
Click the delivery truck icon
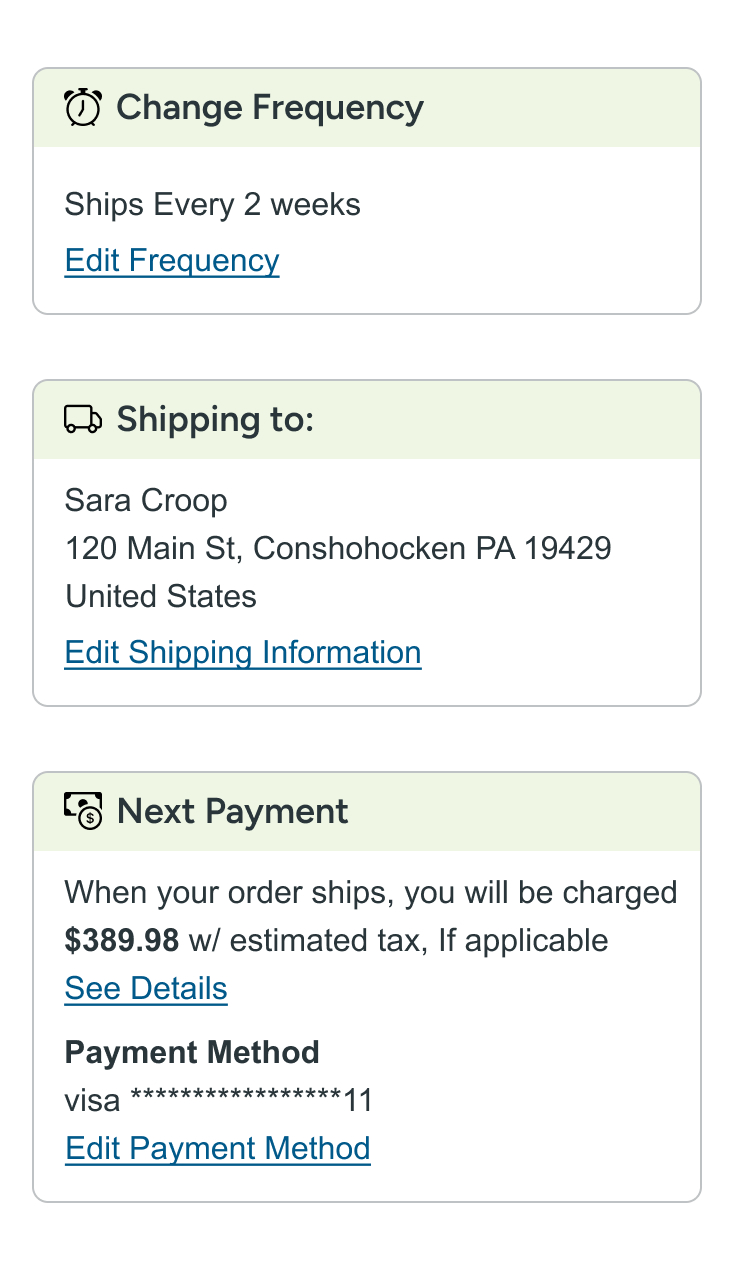click(83, 420)
